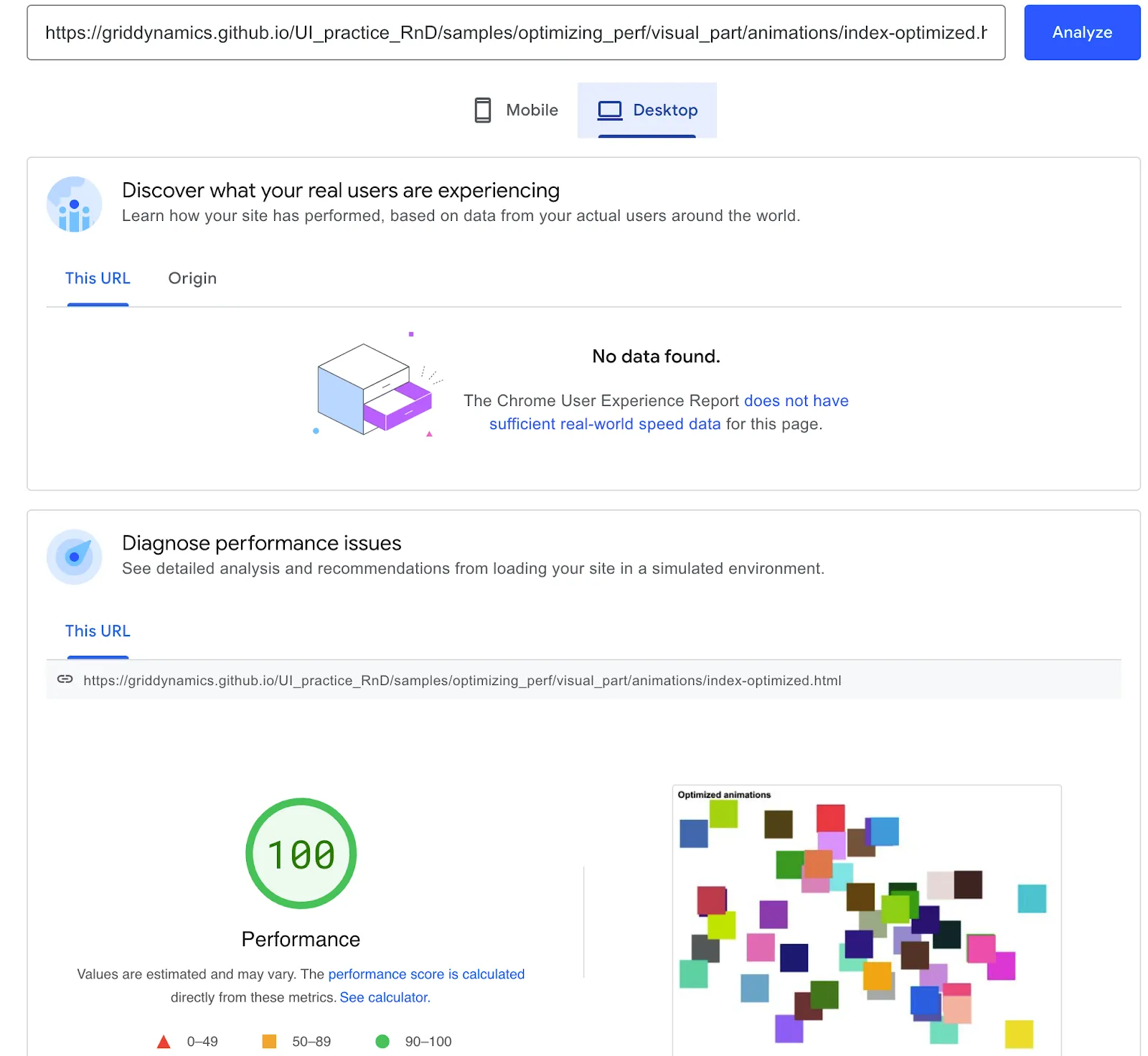
Task: Click the Optimized animations screenshot thumbnail
Action: coord(866,918)
